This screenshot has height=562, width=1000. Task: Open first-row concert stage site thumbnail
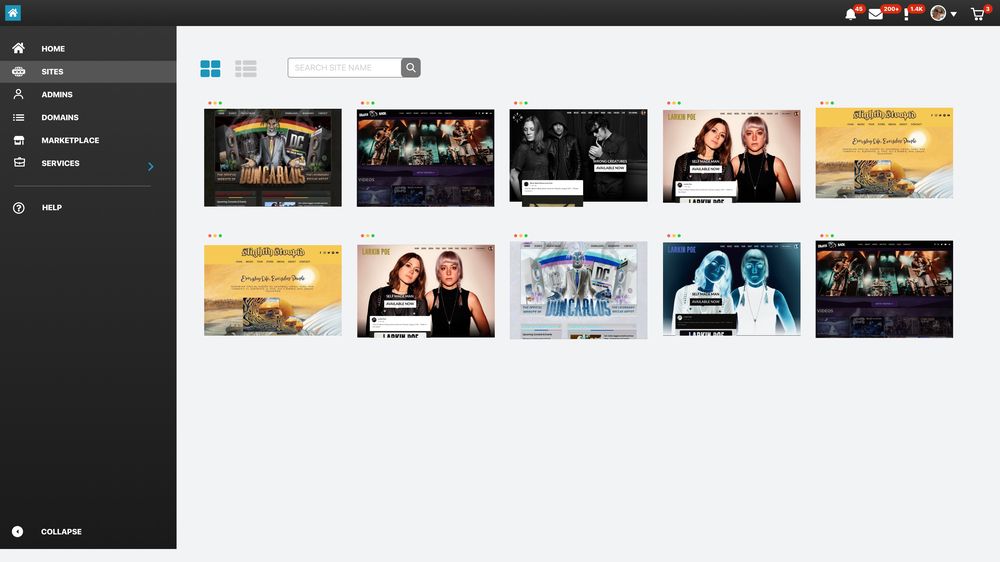coord(425,158)
